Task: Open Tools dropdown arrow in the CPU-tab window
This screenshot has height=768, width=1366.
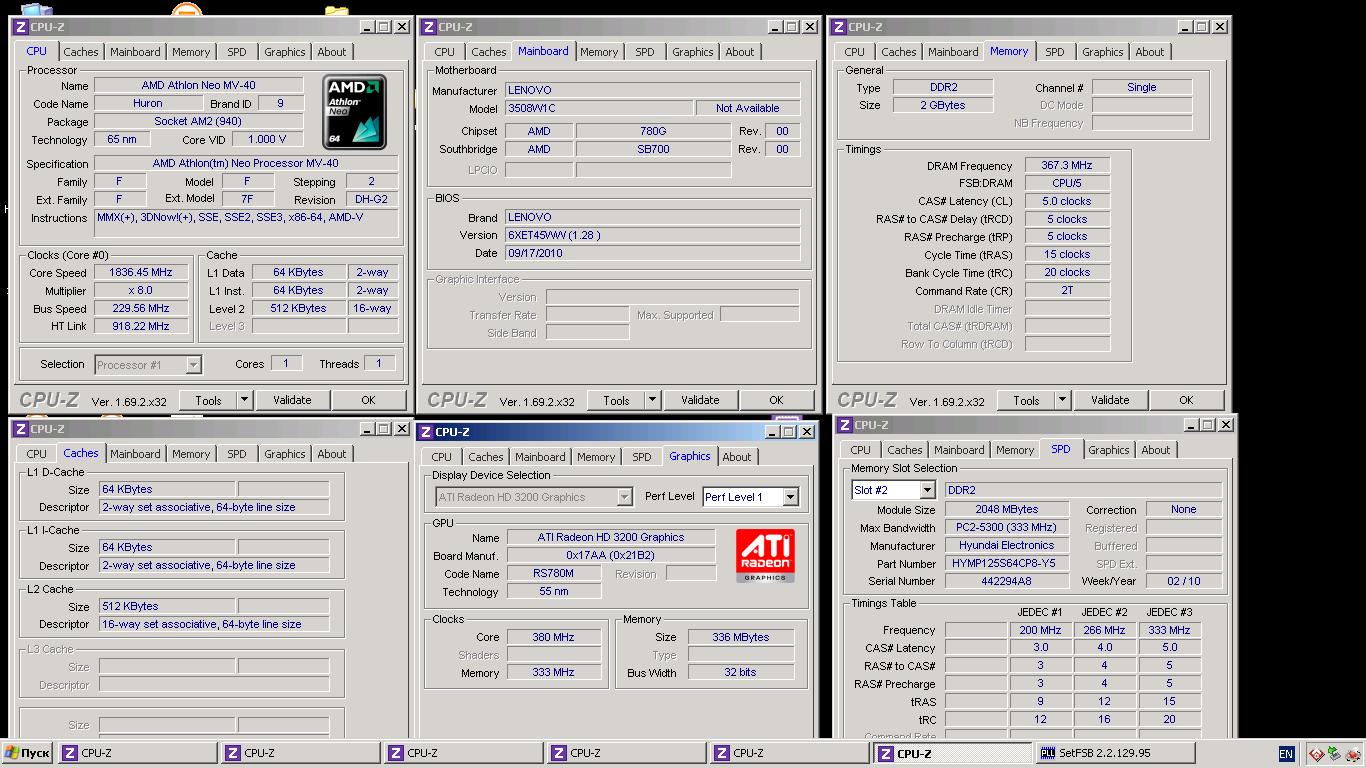Action: [244, 400]
